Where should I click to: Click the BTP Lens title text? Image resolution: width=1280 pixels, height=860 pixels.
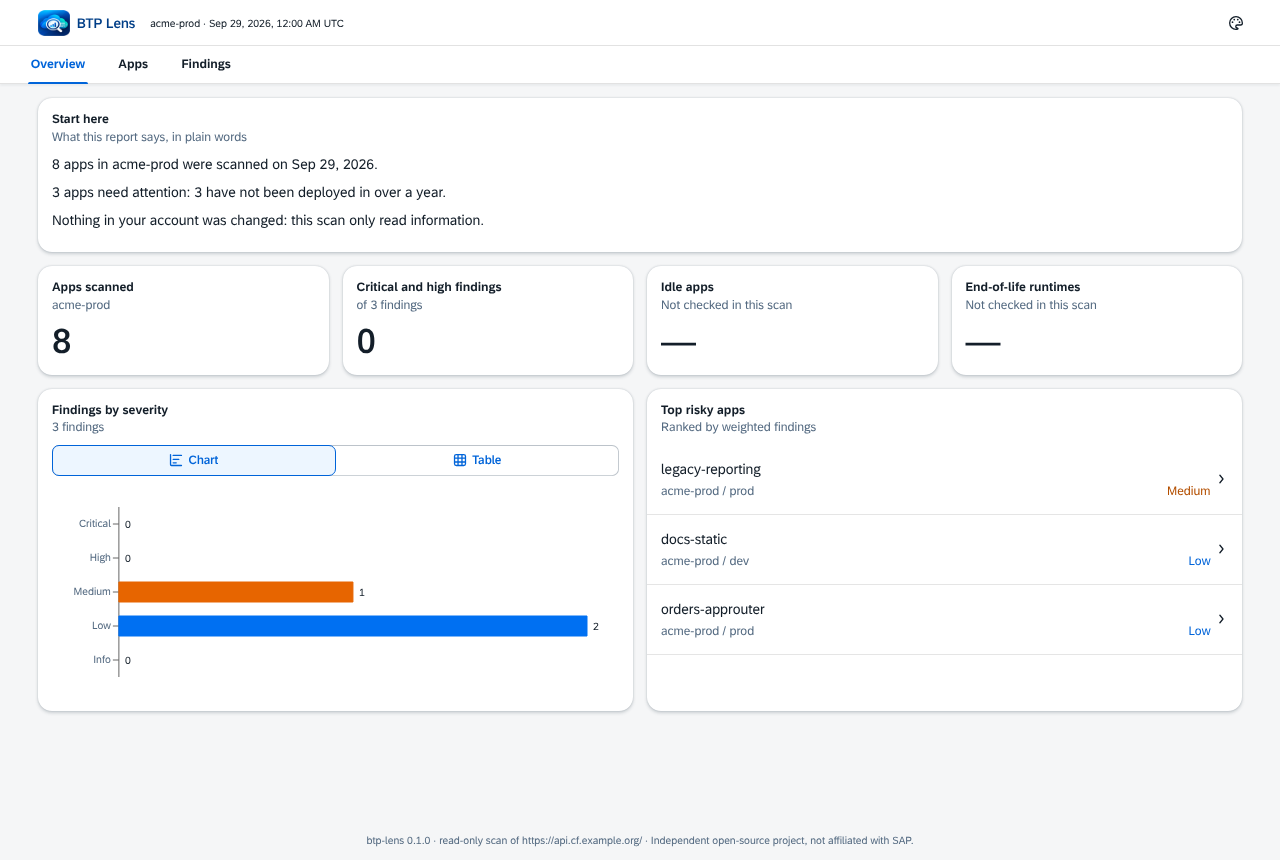tap(106, 23)
